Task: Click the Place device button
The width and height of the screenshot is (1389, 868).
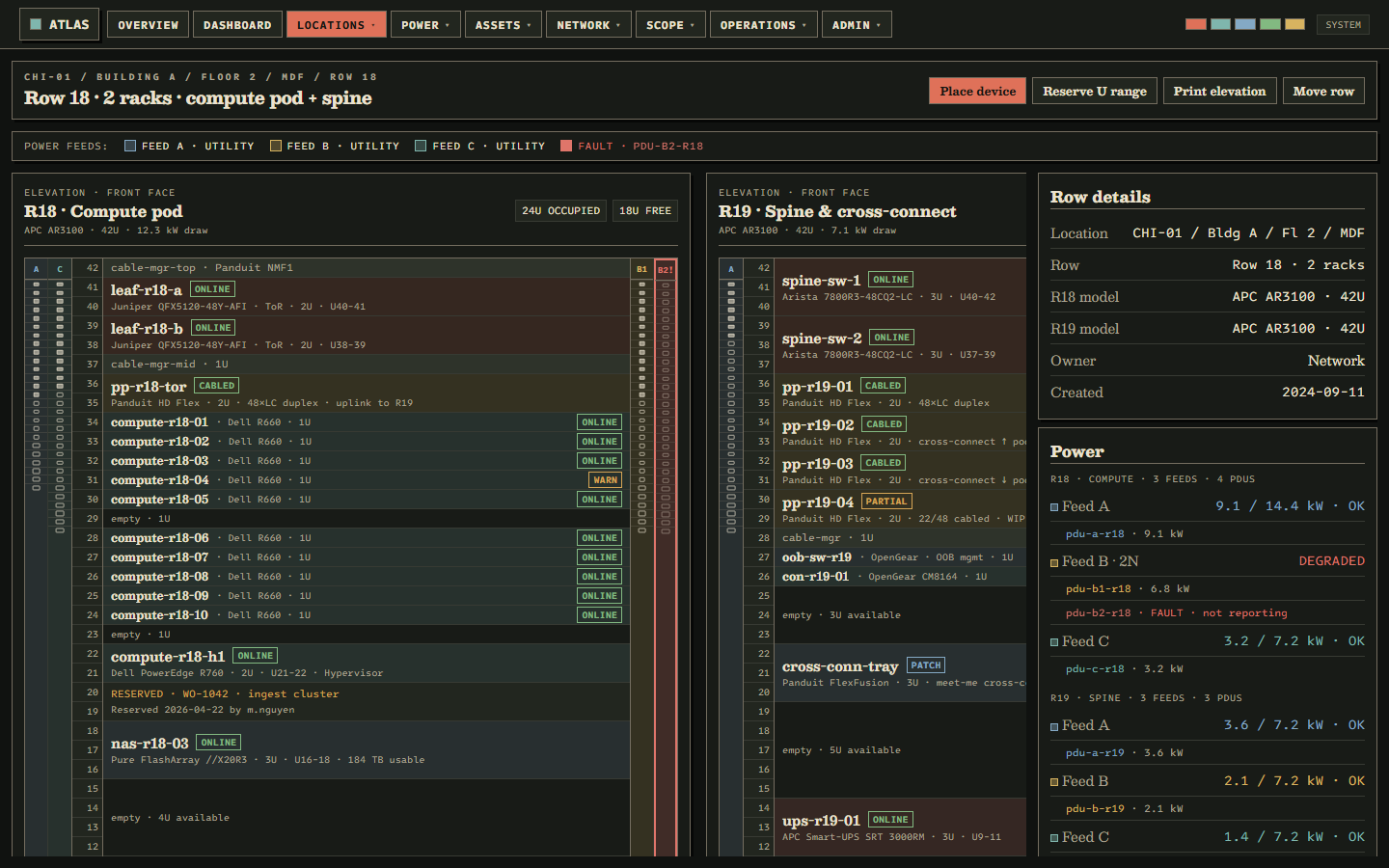Action: coord(977,91)
